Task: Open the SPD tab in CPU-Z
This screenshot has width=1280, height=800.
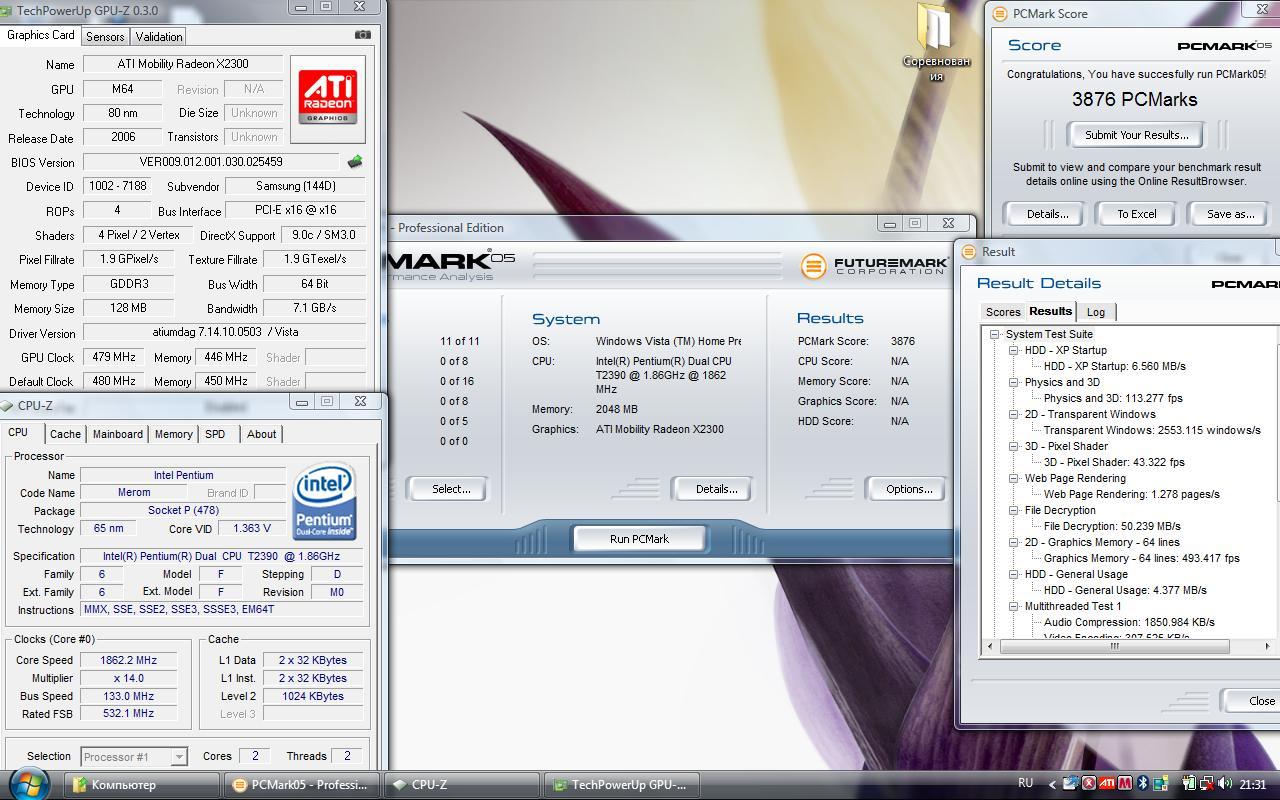Action: pos(215,434)
